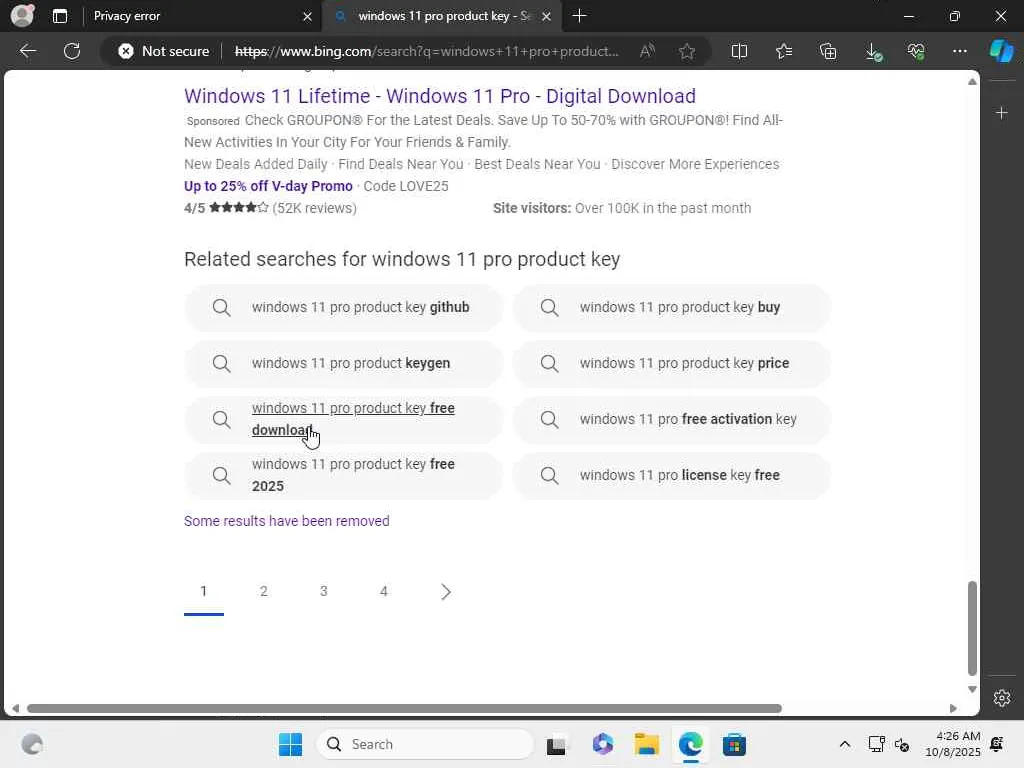Select related search product keygen
This screenshot has height=768, width=1024.
click(344, 364)
